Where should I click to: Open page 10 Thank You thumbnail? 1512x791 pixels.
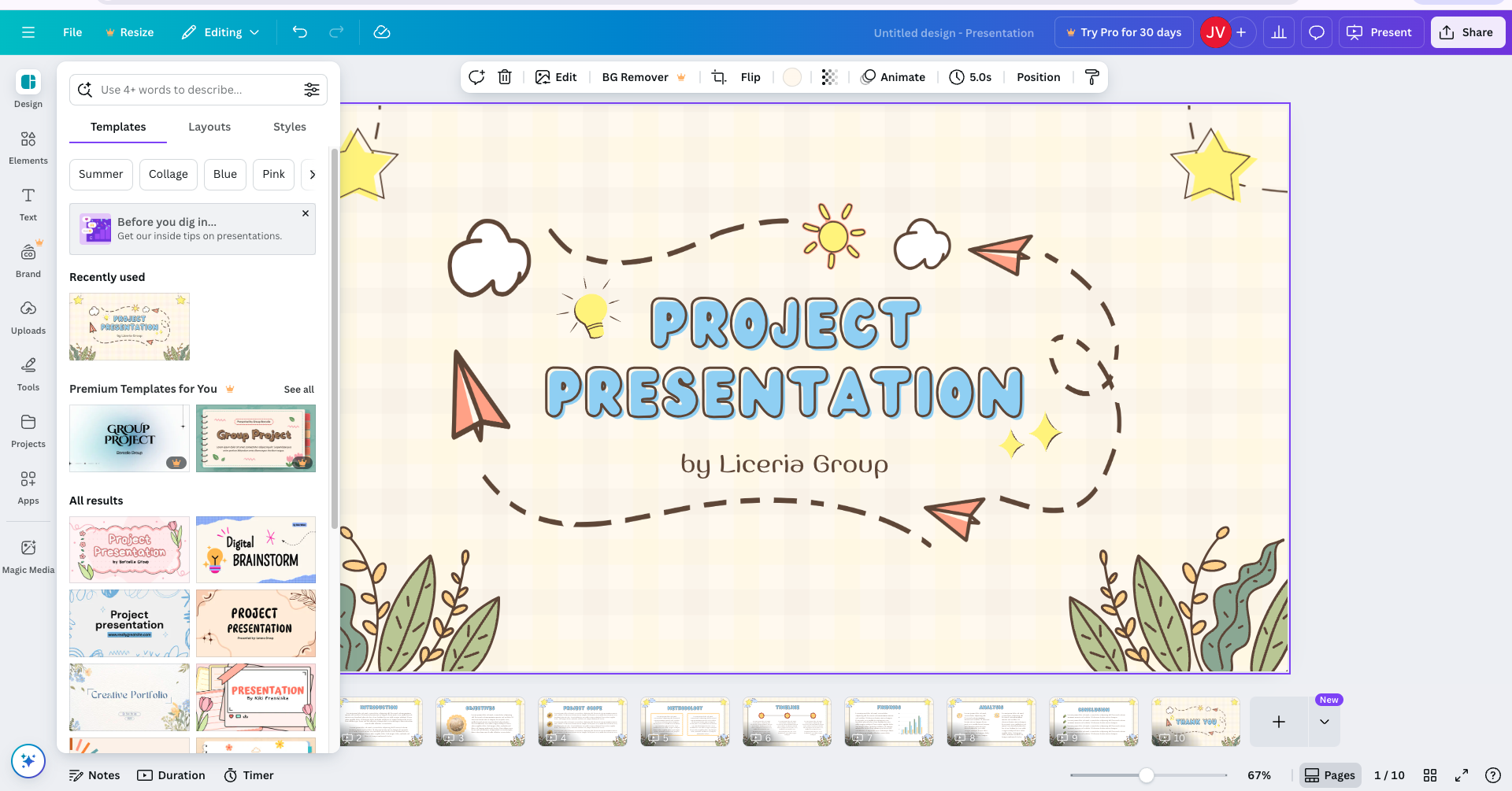(1195, 722)
